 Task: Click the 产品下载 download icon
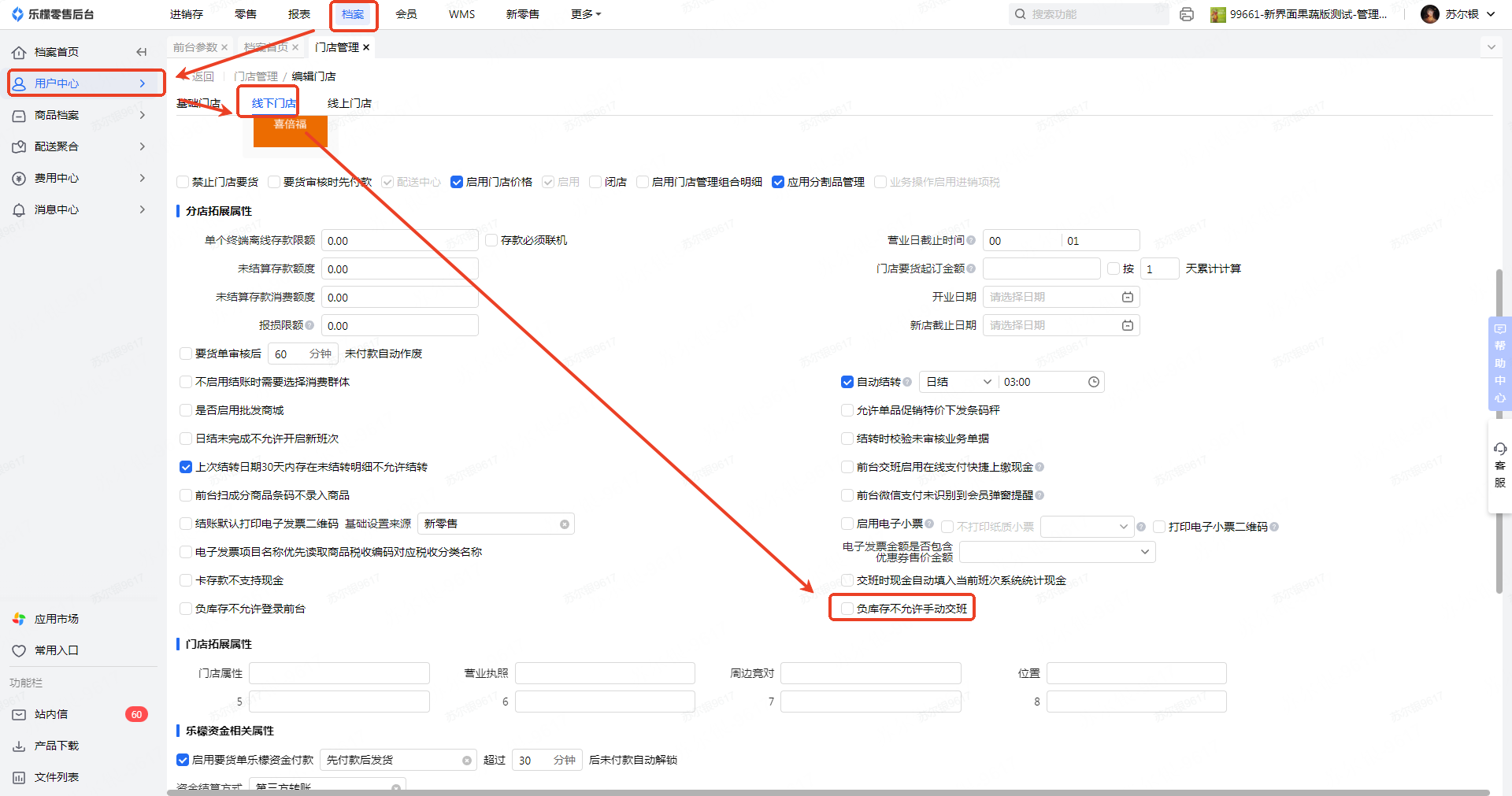coord(19,746)
